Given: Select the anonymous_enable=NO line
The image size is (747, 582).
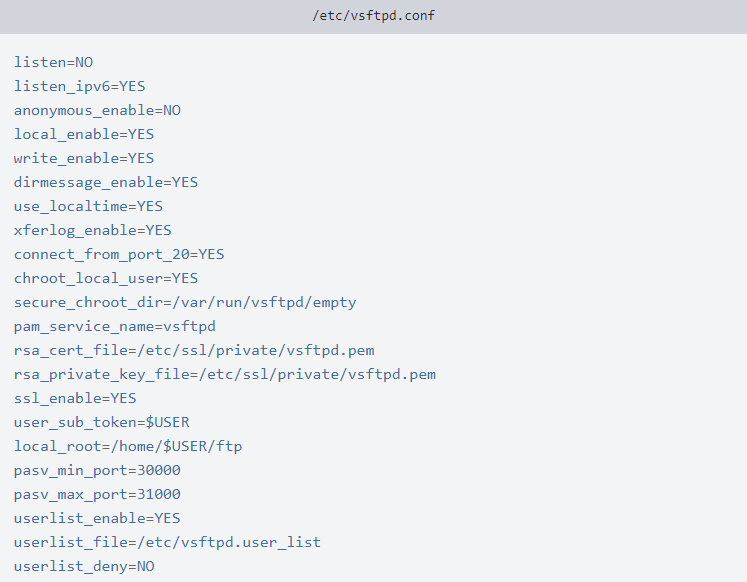Looking at the screenshot, I should [x=97, y=110].
